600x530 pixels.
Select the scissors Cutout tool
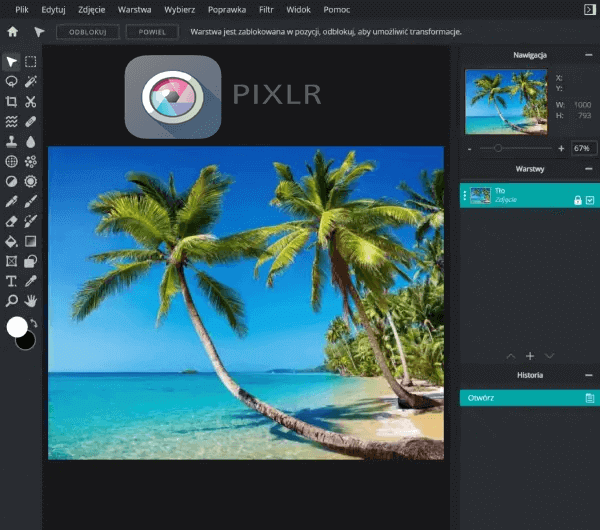click(x=31, y=101)
